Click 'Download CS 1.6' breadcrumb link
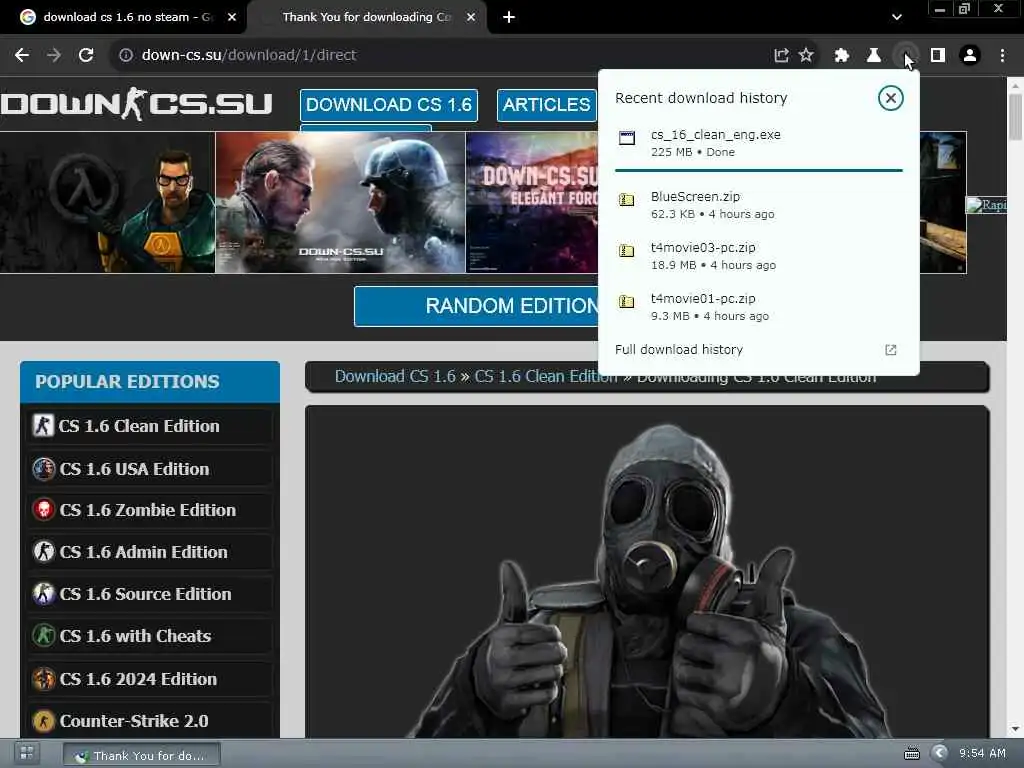Image resolution: width=1024 pixels, height=768 pixels. [x=395, y=377]
